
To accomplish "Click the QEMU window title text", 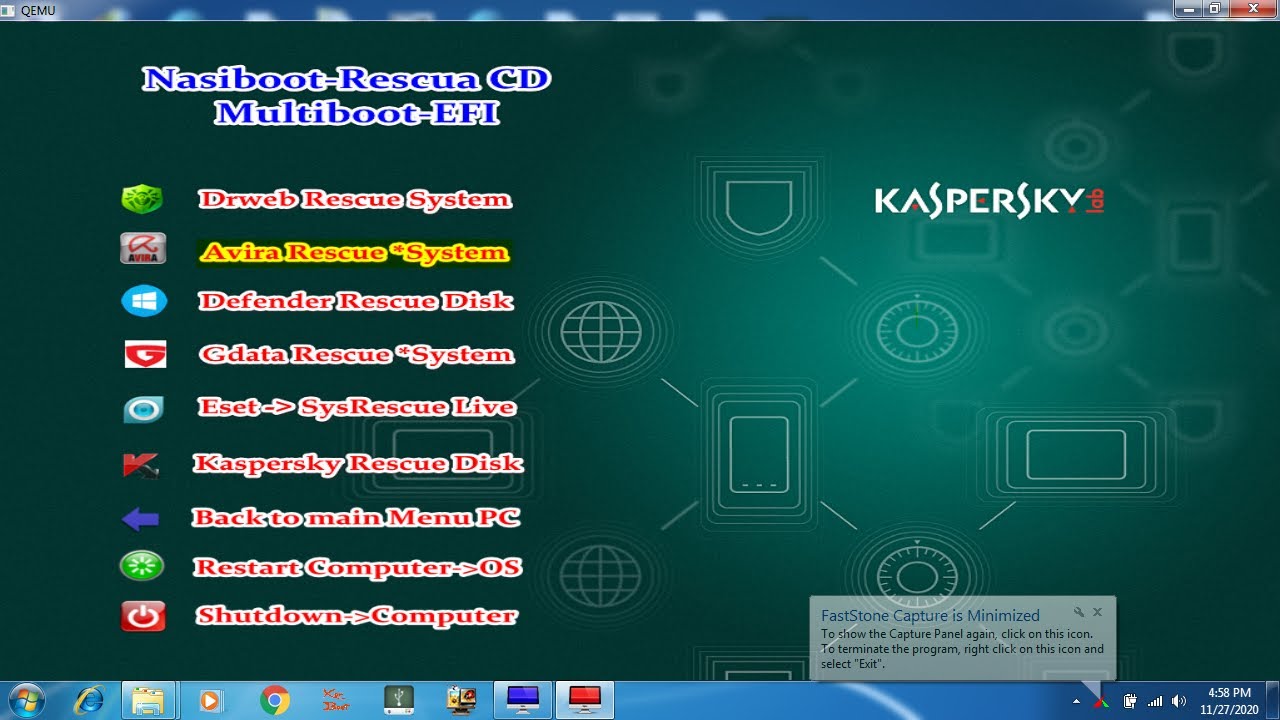I will tap(38, 10).
